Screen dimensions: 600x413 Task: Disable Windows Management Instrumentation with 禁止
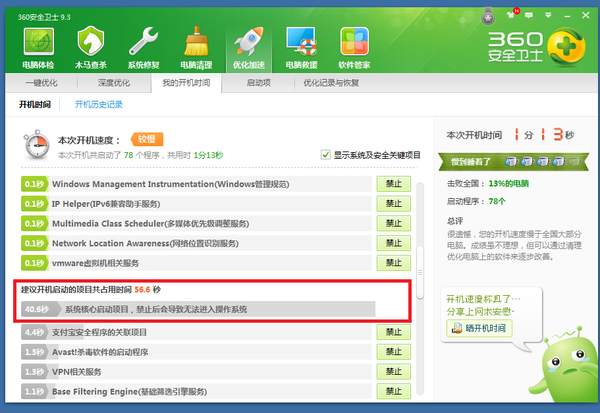[x=393, y=184]
